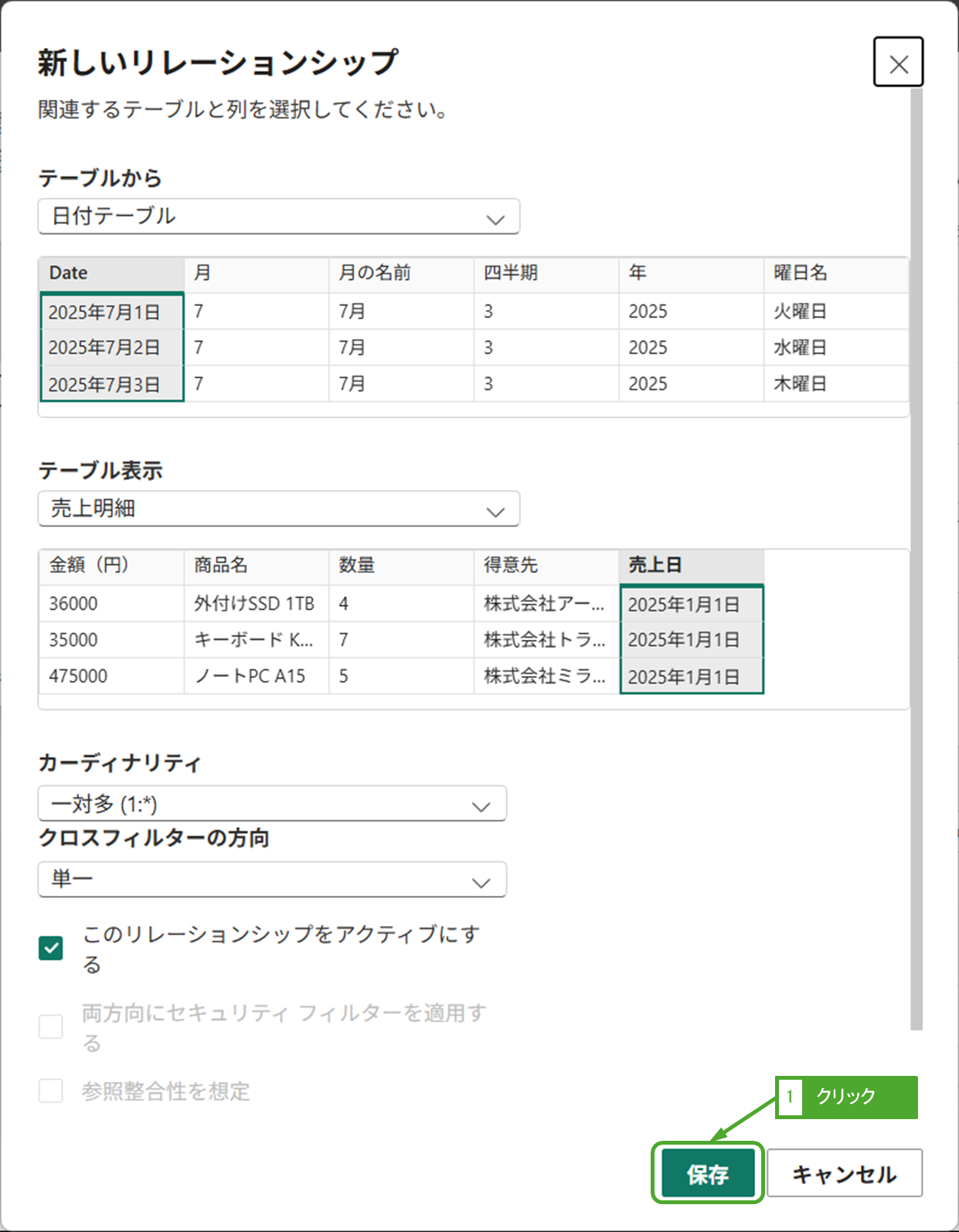Uncheck このリレーションシップをアクティブにする checkbox

tap(51, 948)
